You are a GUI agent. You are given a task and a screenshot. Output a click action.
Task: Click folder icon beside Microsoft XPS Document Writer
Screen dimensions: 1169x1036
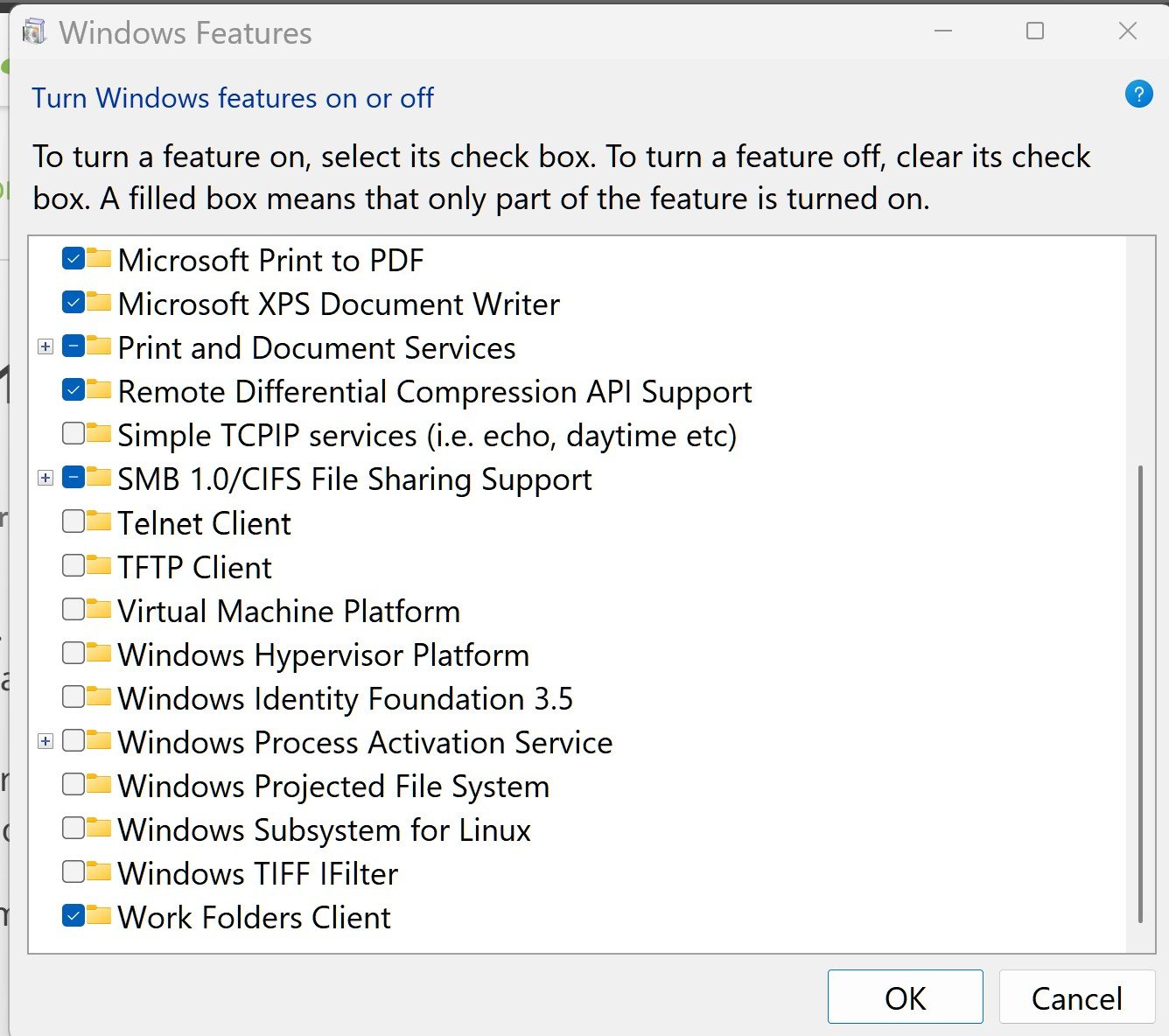(99, 302)
